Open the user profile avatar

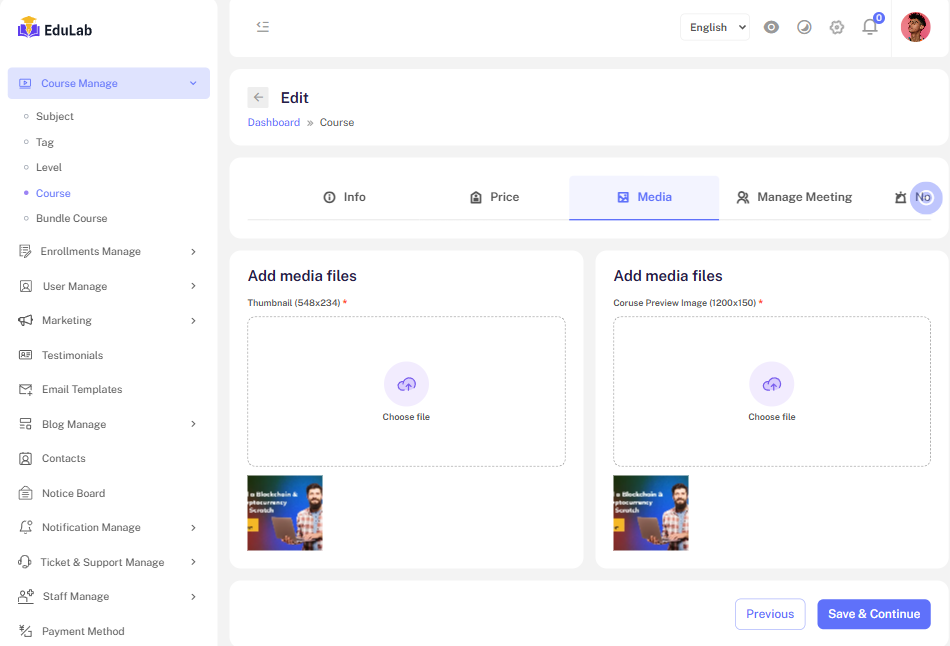tap(915, 27)
